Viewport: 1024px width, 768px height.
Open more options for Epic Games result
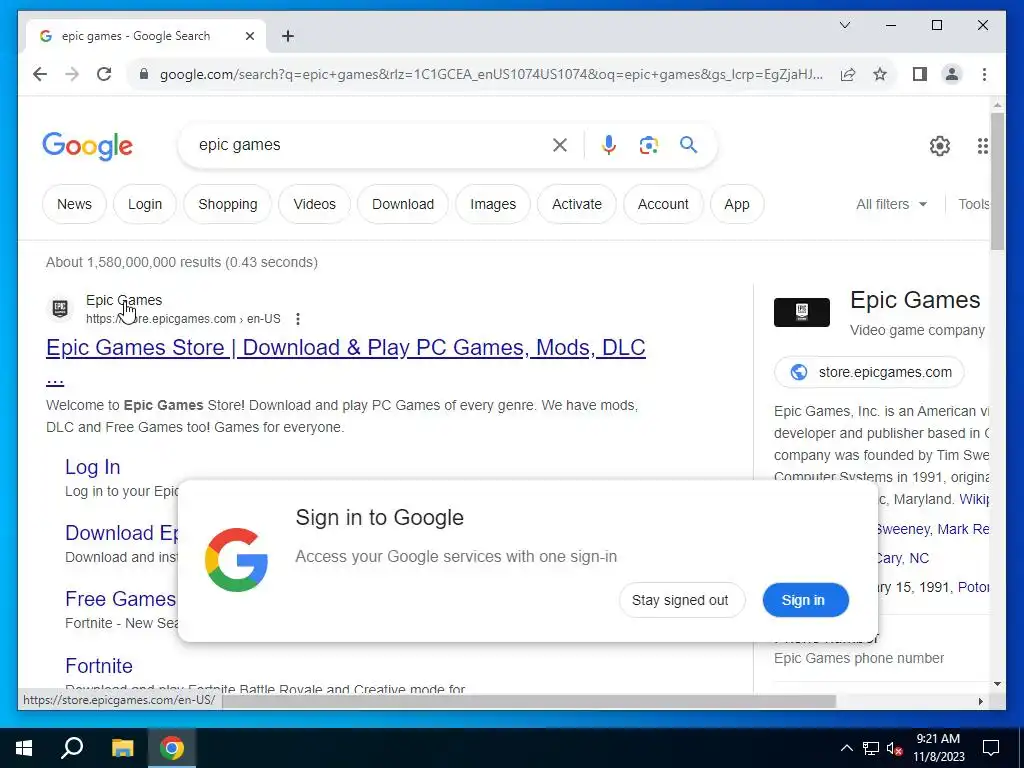pos(298,319)
